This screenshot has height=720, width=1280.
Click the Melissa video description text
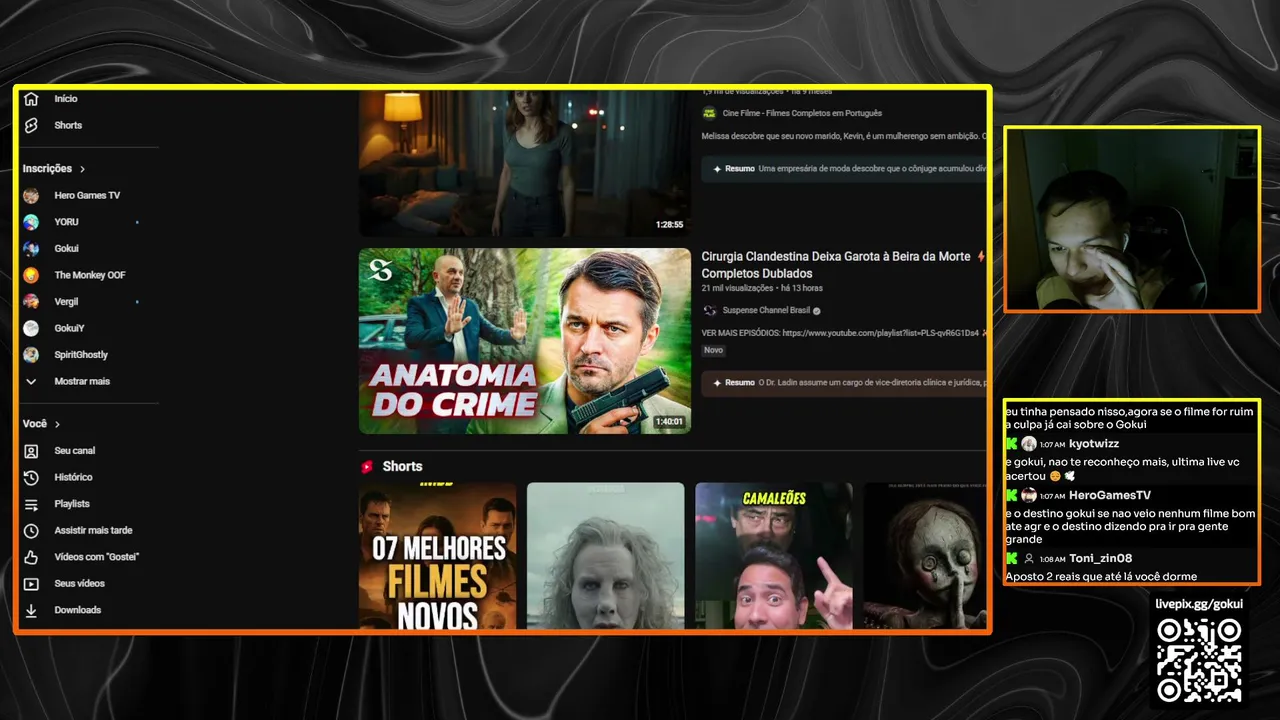pyautogui.click(x=843, y=135)
